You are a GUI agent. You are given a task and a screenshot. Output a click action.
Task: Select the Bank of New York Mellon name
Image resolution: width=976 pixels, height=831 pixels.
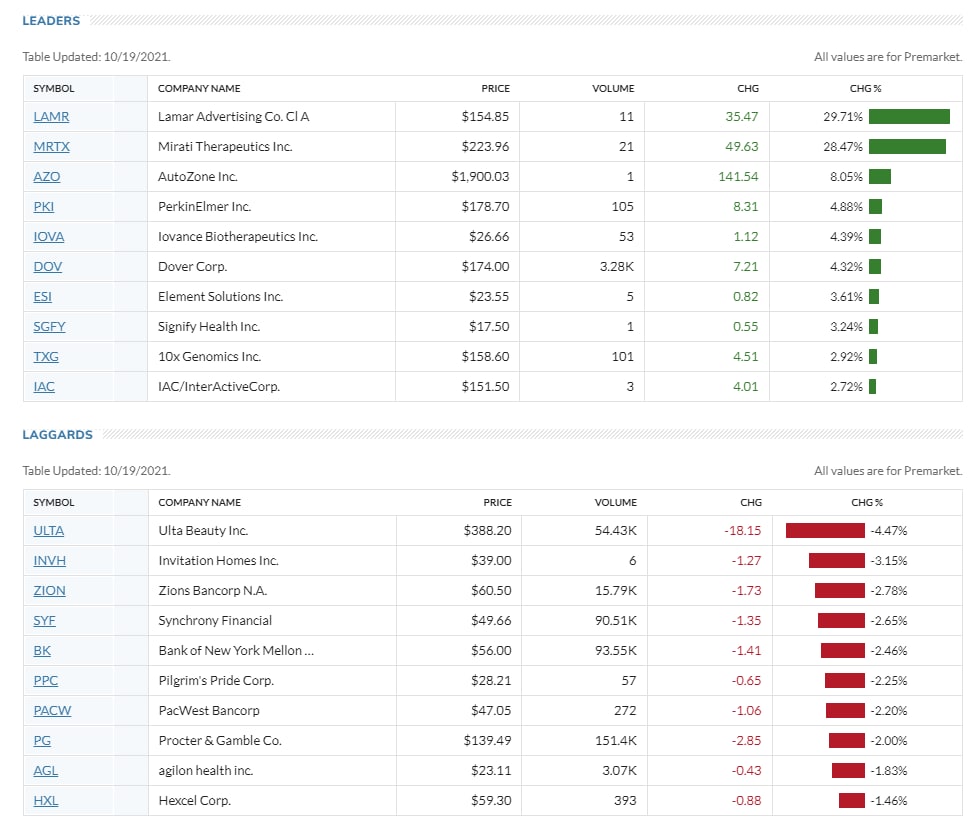click(x=236, y=650)
